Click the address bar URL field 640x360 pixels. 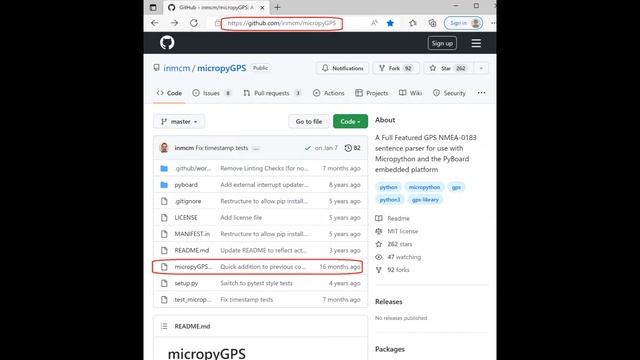tap(282, 23)
